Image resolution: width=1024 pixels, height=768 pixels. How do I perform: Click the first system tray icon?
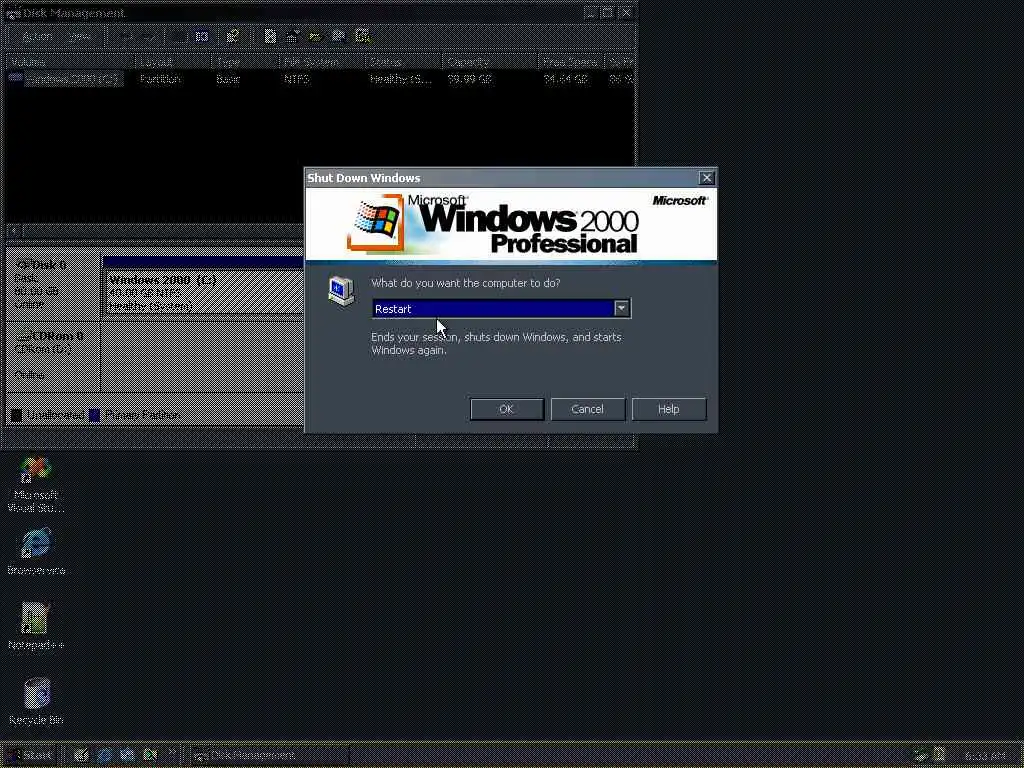[920, 756]
